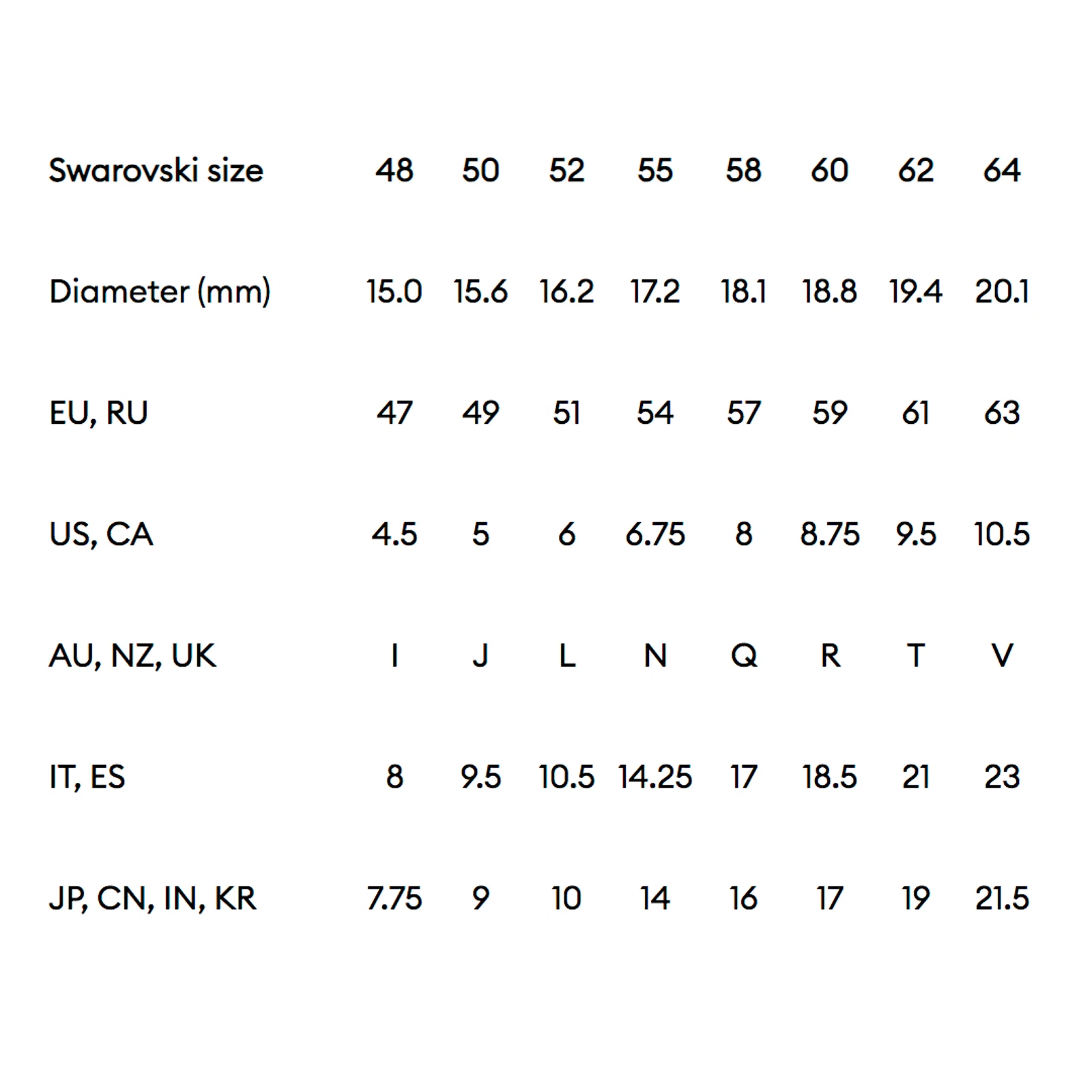Click EU size 54
This screenshot has width=1092, height=1092.
(655, 413)
